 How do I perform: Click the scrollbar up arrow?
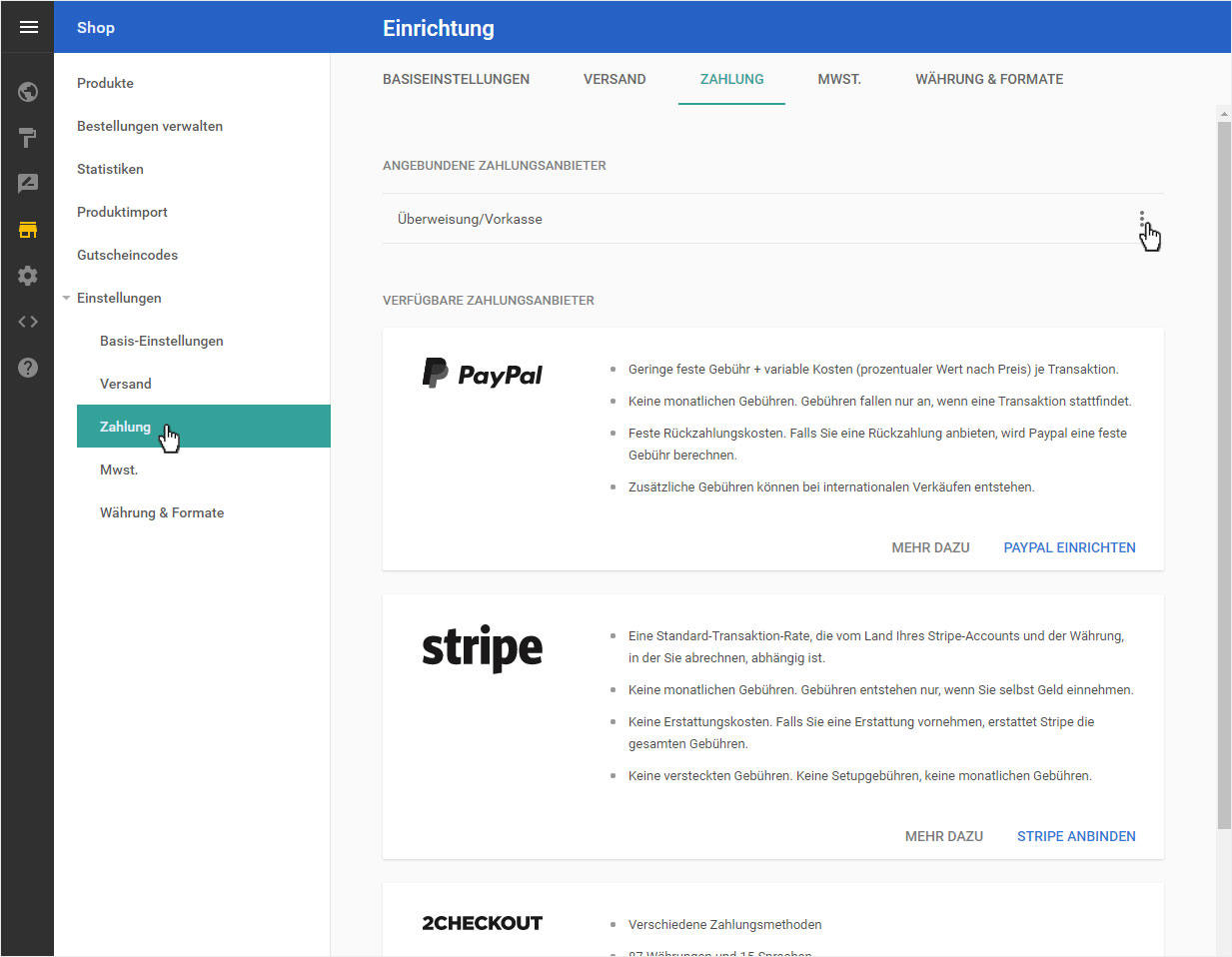coord(1224,114)
